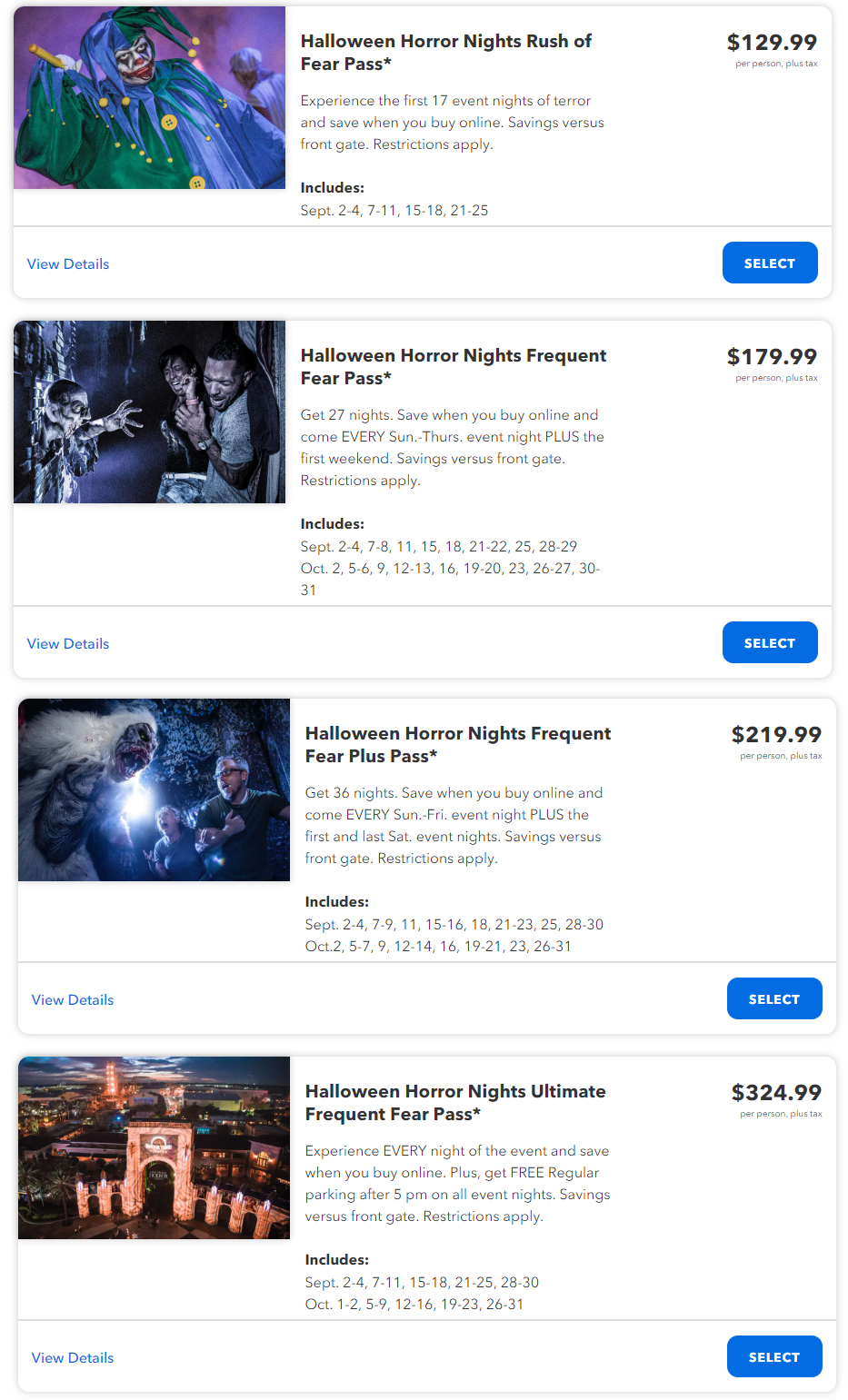Select the Frequent Fear Plus Pass
The image size is (848, 1400).
pos(774,998)
